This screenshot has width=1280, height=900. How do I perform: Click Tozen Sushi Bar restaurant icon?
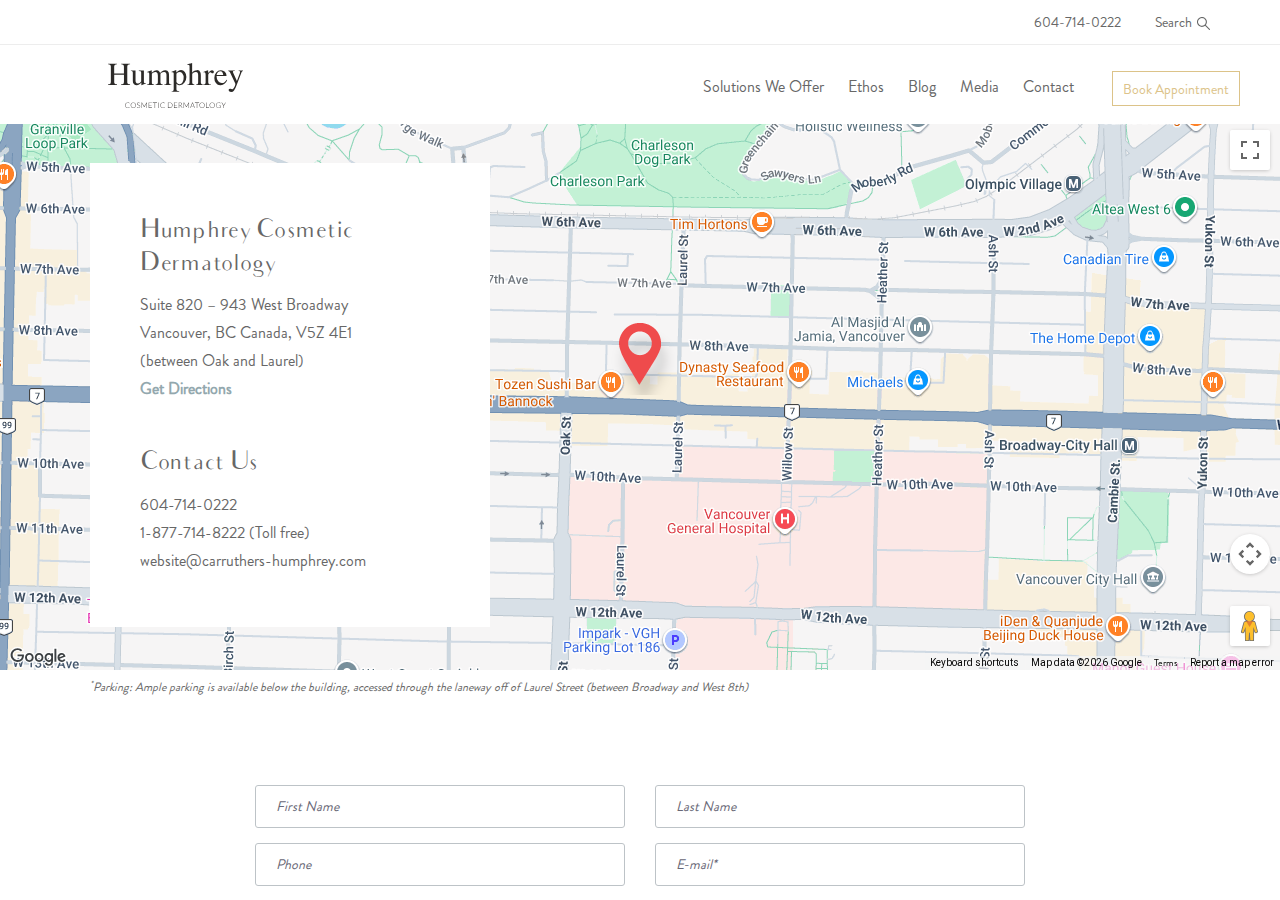611,382
